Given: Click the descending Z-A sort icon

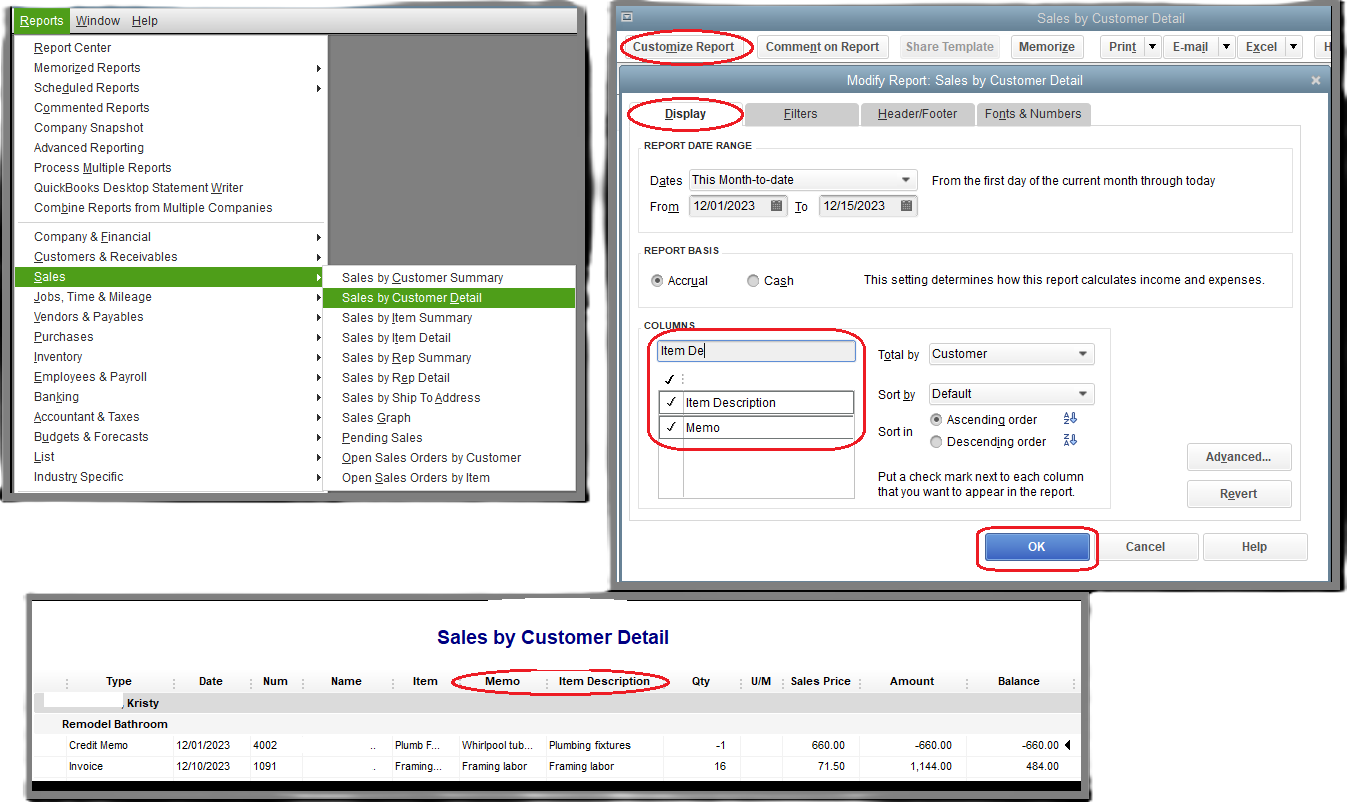Looking at the screenshot, I should [1070, 441].
